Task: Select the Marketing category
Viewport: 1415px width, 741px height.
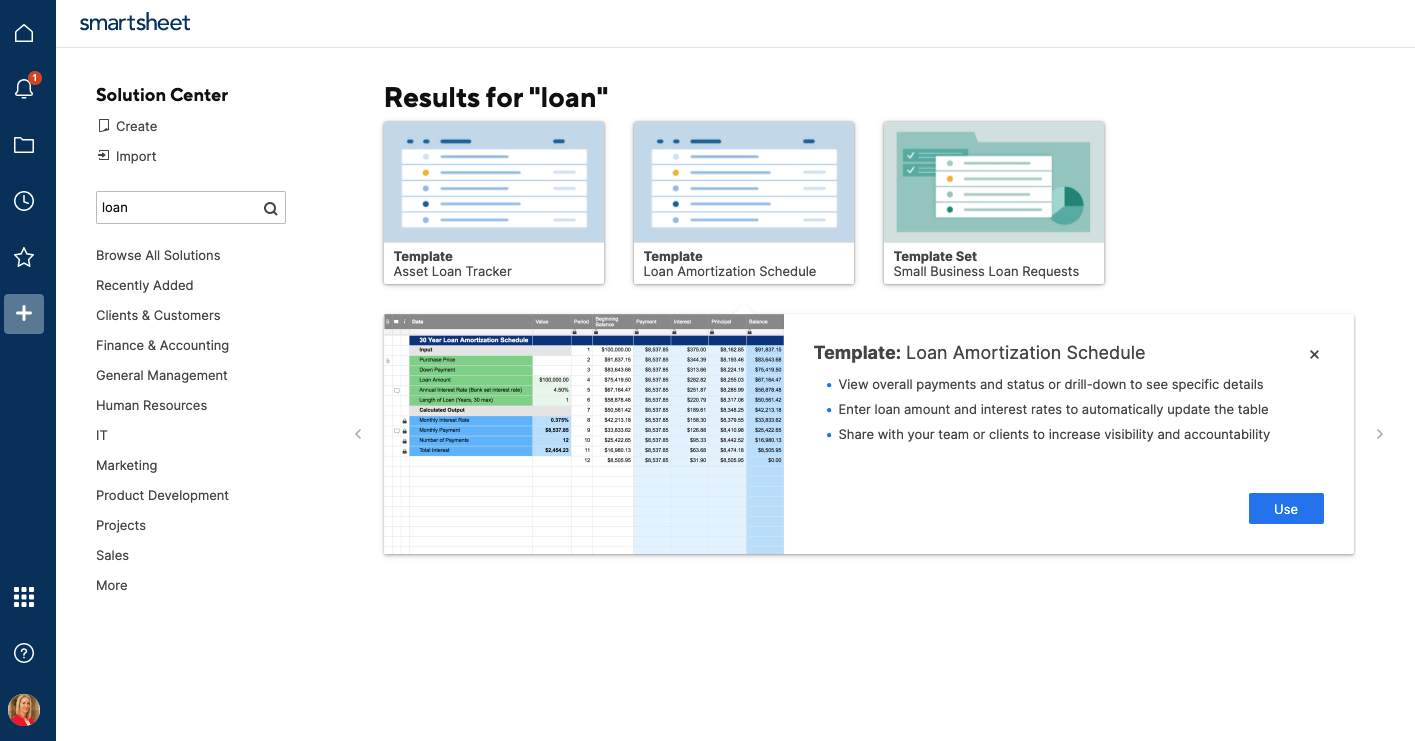Action: tap(127, 465)
